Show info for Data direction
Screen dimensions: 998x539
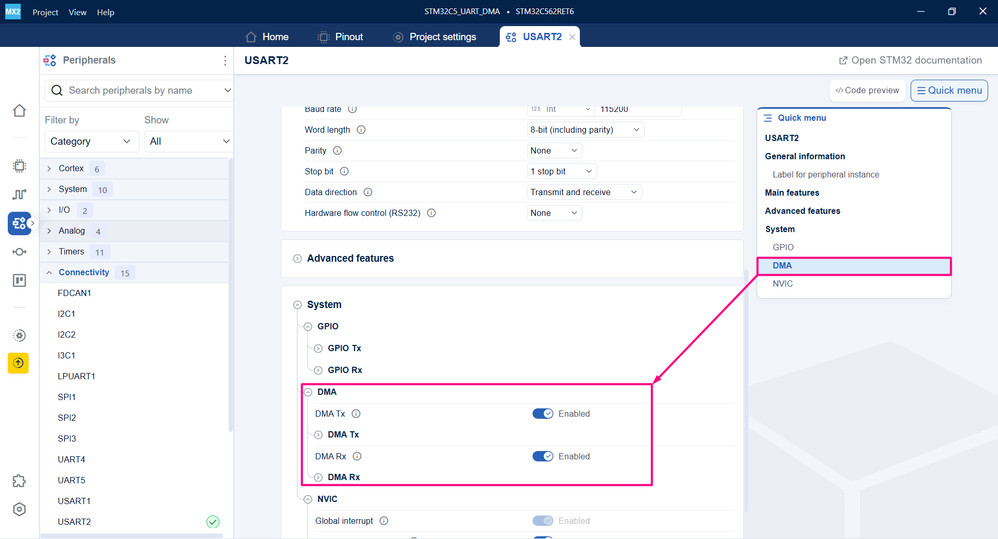pyautogui.click(x=368, y=192)
